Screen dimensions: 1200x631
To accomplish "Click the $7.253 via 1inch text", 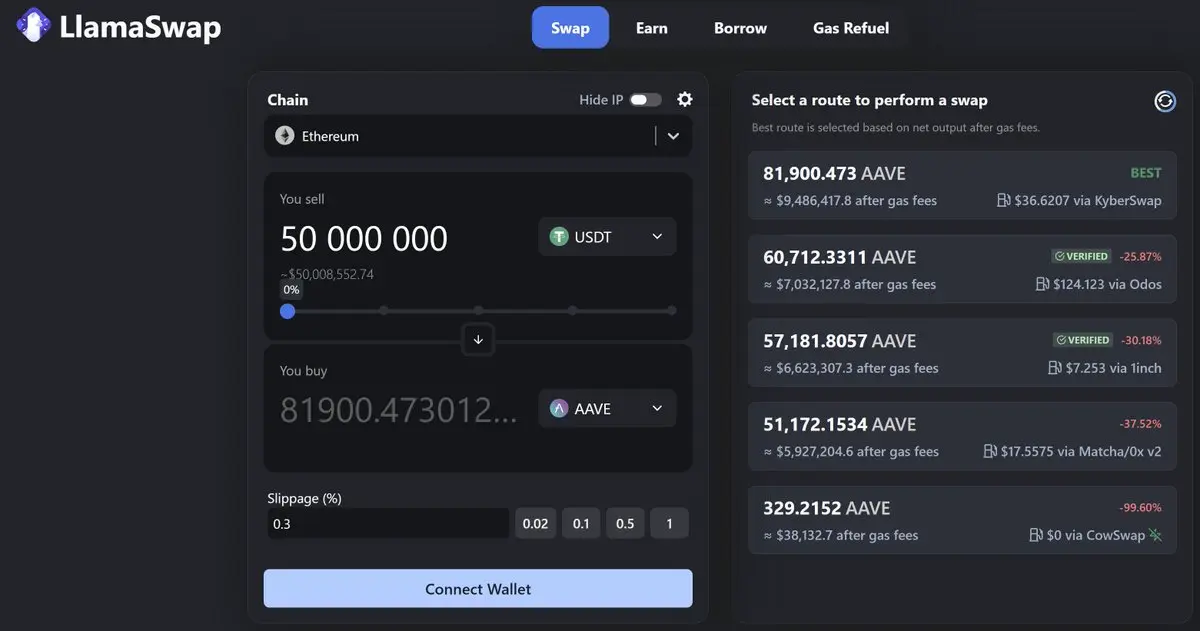I will 1113,368.
